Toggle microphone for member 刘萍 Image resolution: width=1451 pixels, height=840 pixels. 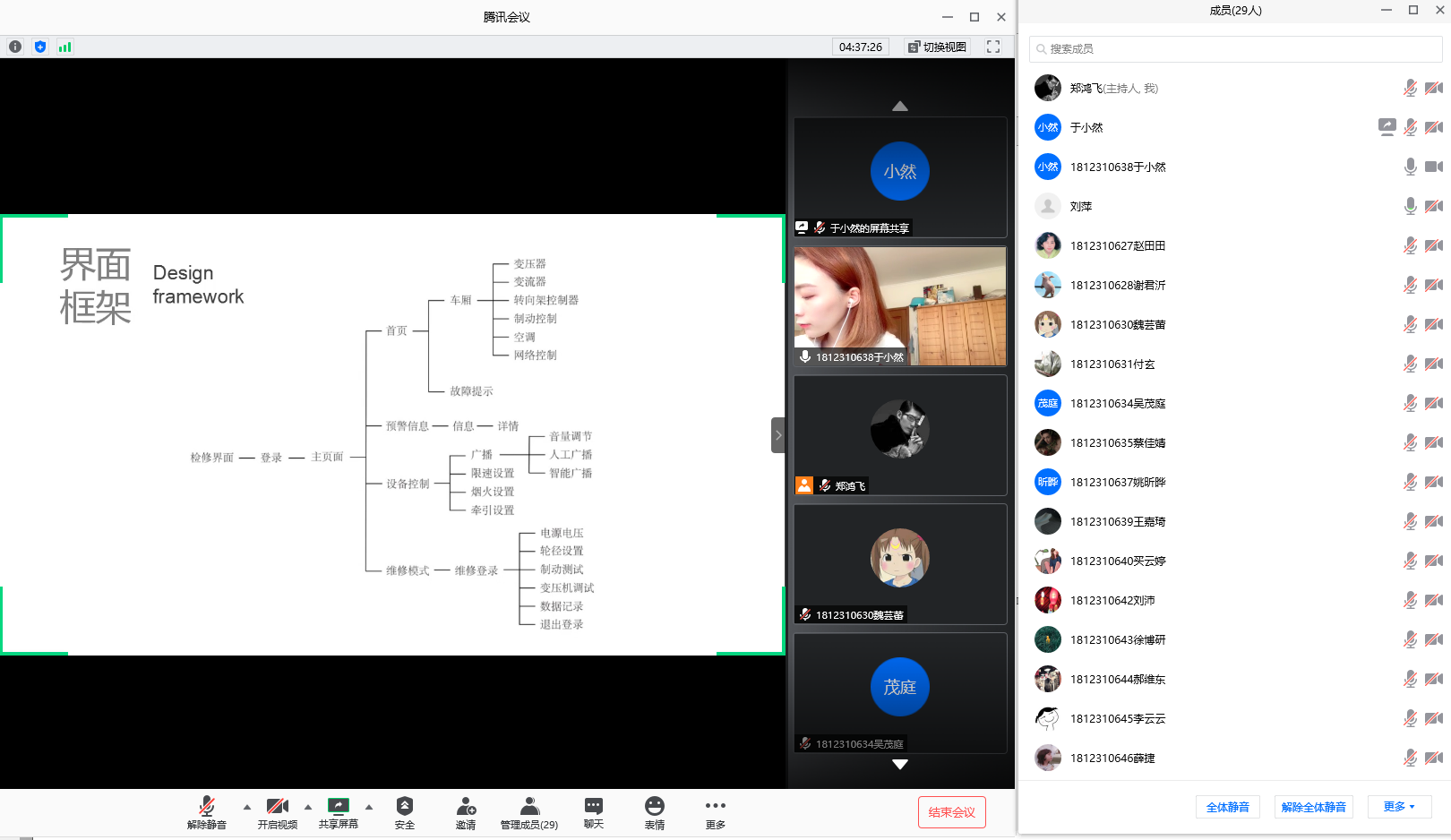pyautogui.click(x=1410, y=206)
